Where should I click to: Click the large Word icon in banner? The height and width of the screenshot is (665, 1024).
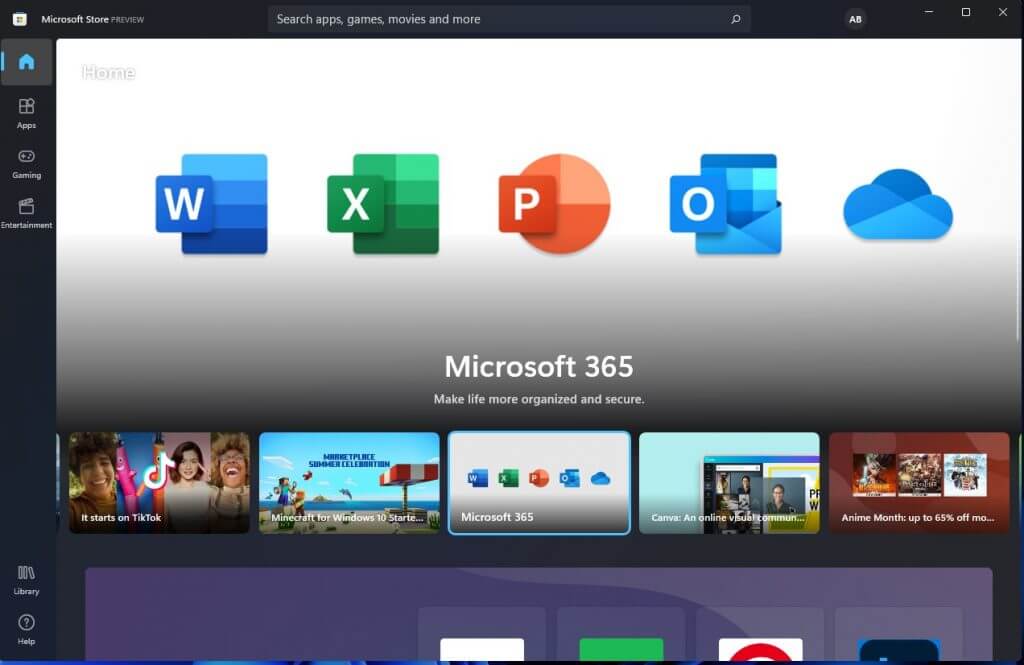click(212, 204)
